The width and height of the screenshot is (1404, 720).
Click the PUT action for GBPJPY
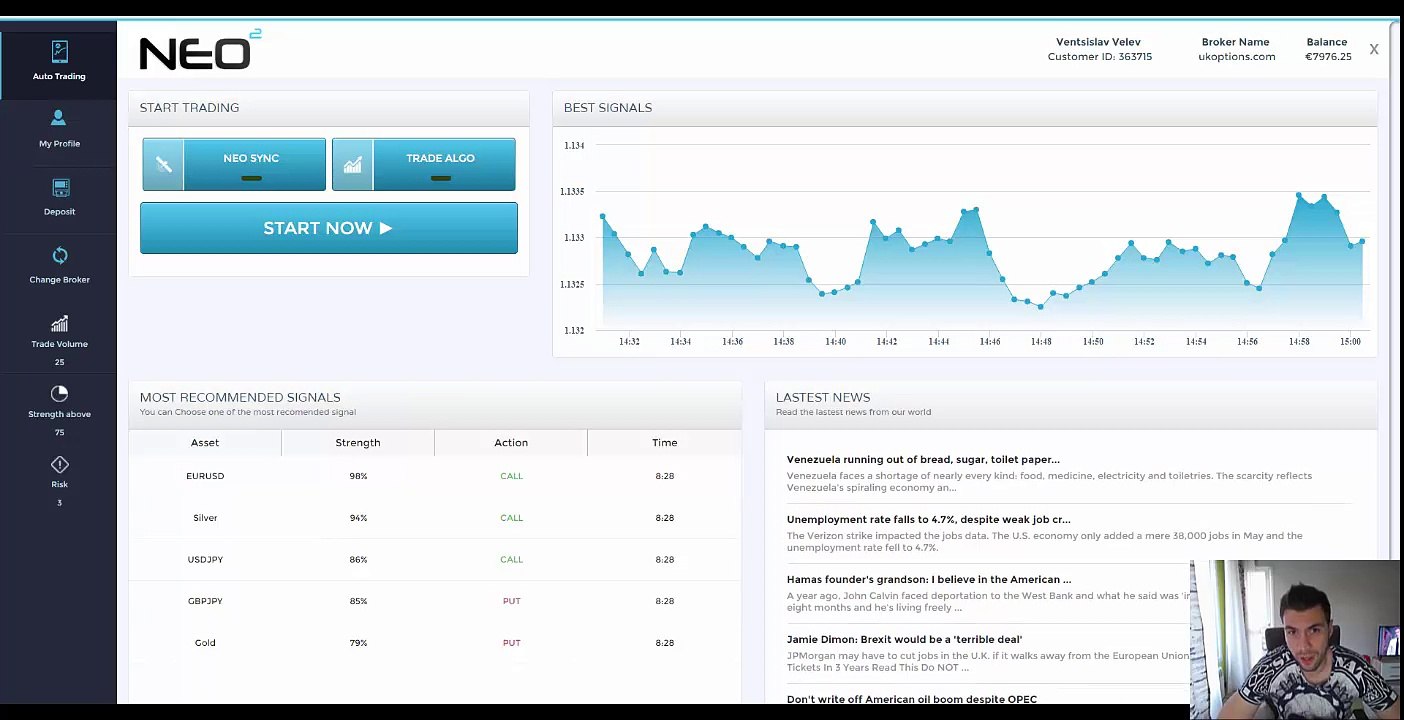pos(511,601)
